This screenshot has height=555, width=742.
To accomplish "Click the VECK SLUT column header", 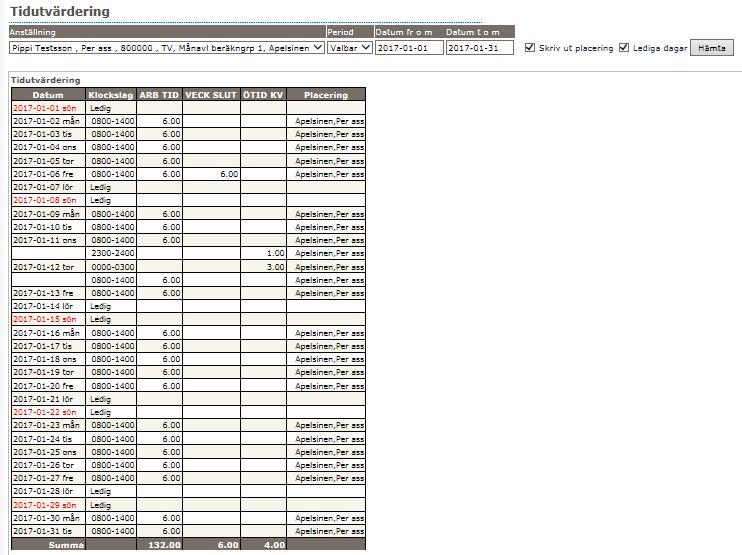I will [x=211, y=95].
